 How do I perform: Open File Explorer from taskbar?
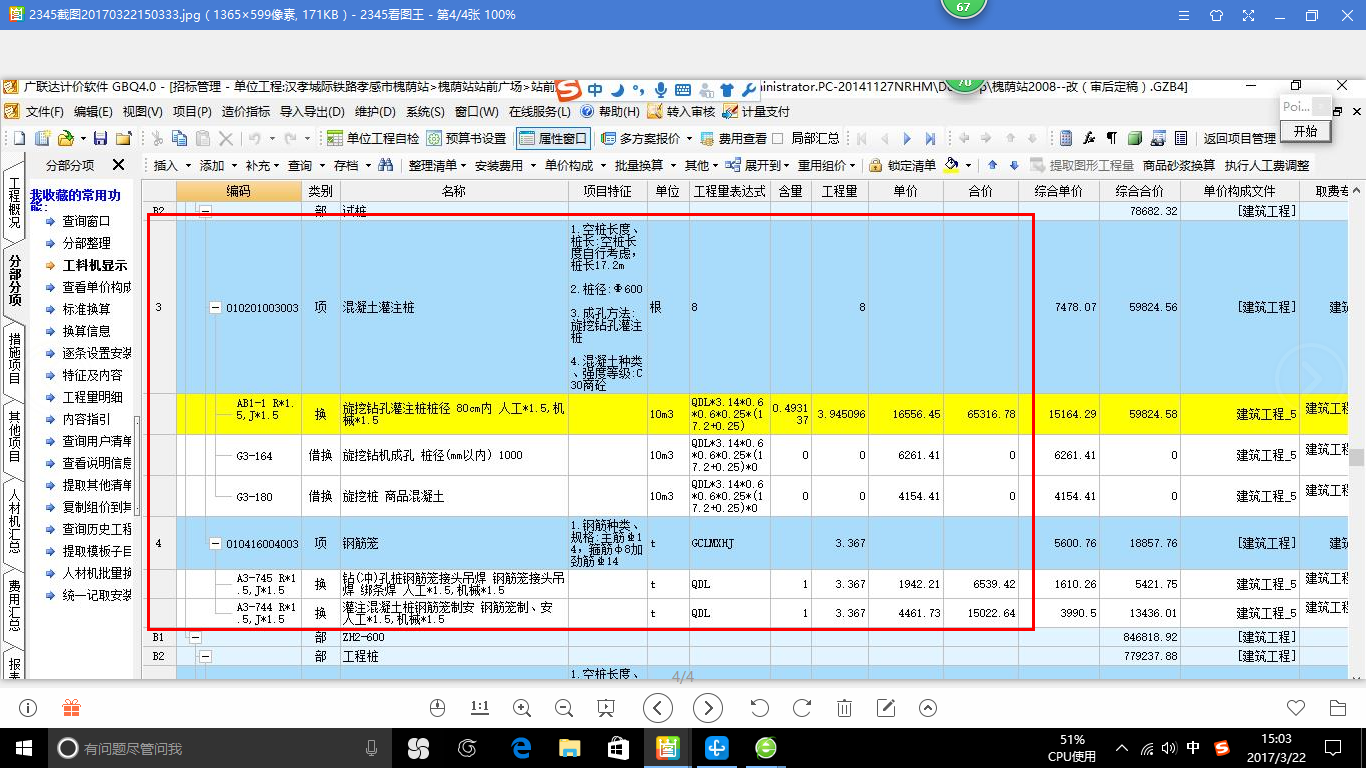569,747
